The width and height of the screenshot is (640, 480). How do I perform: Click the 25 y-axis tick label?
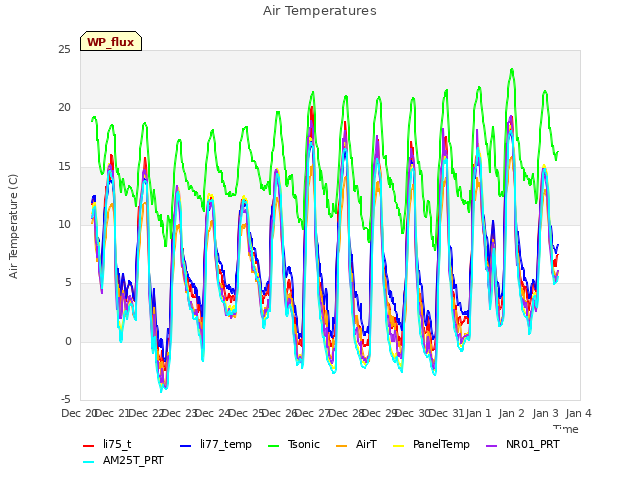(x=64, y=49)
